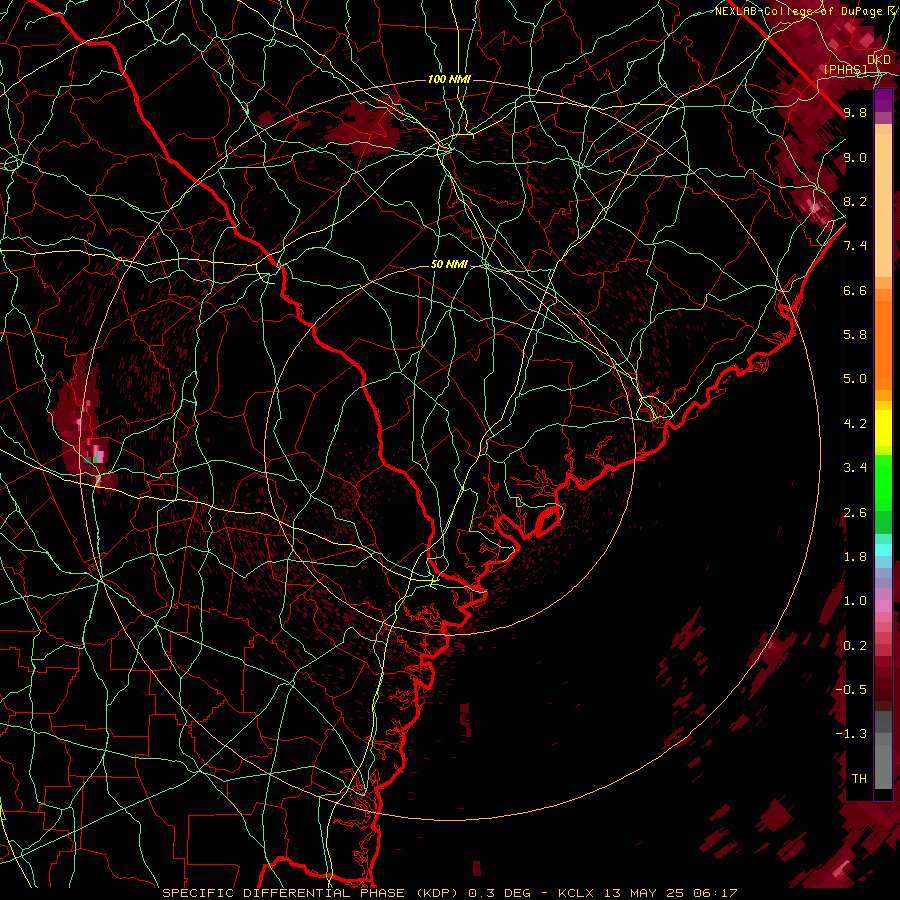Click the 2.6 value on the color scale

(855, 513)
